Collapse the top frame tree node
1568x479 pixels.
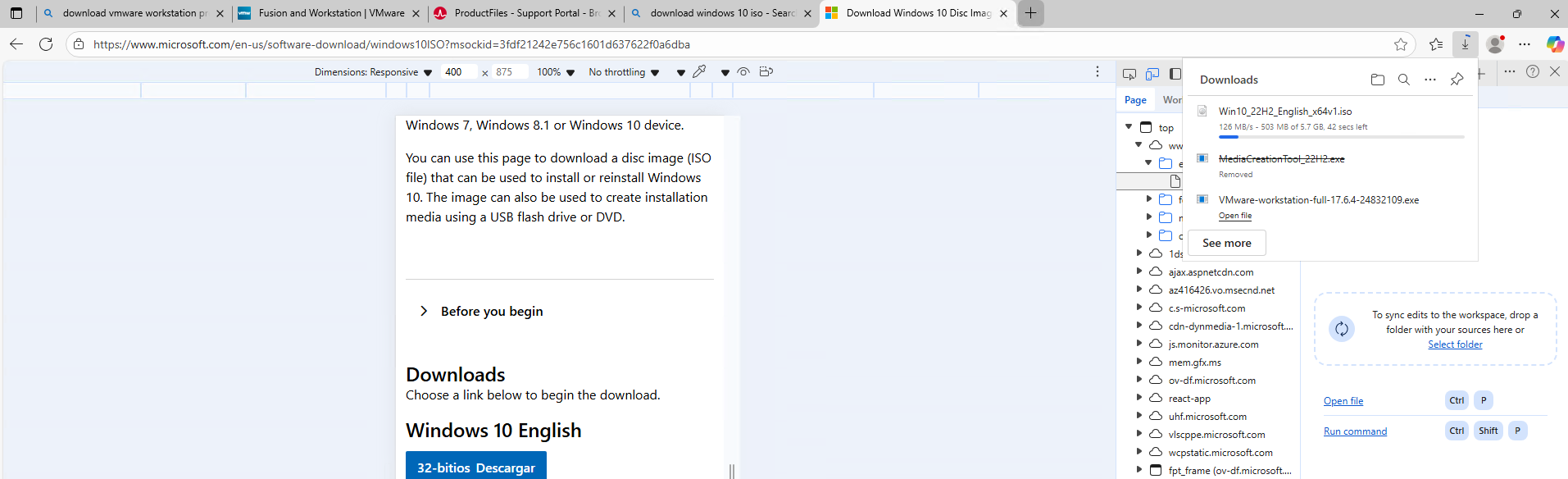(x=1129, y=126)
